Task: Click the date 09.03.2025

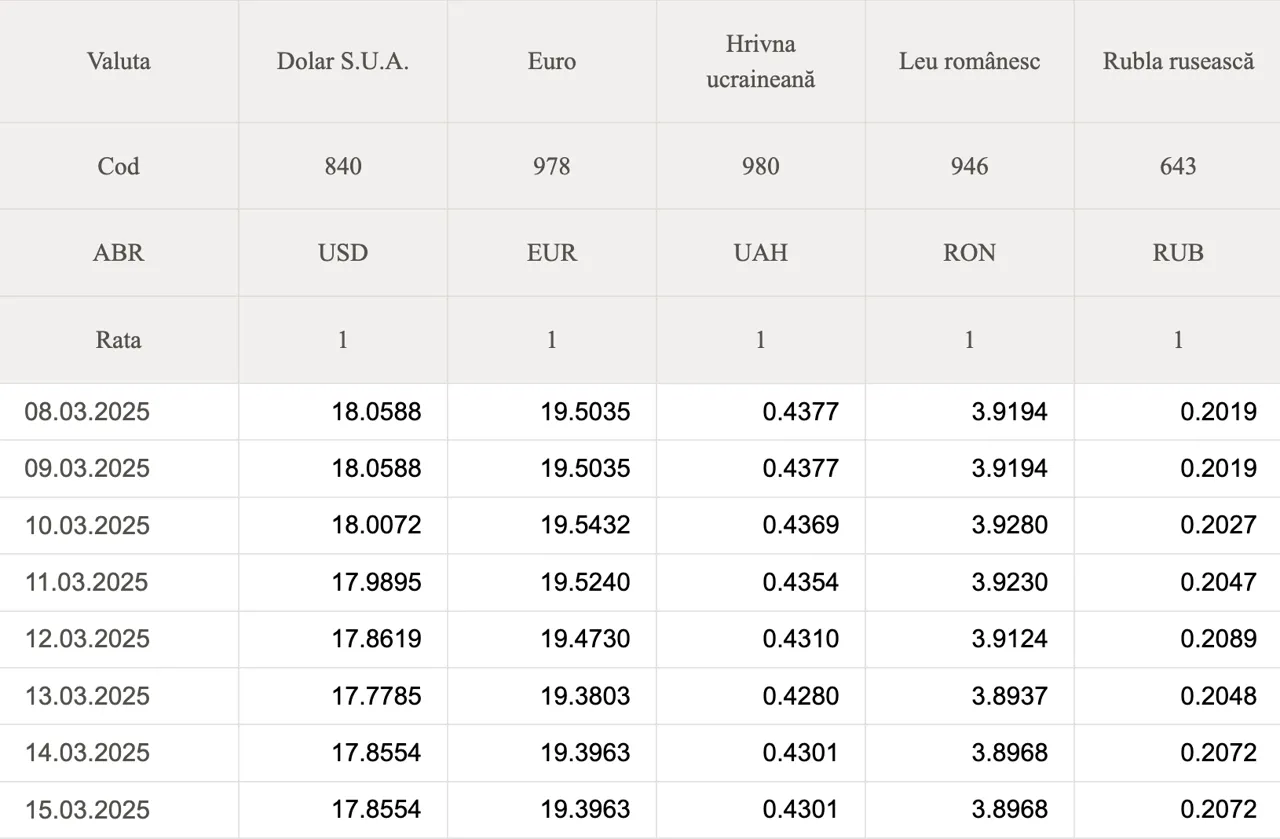Action: pyautogui.click(x=87, y=469)
